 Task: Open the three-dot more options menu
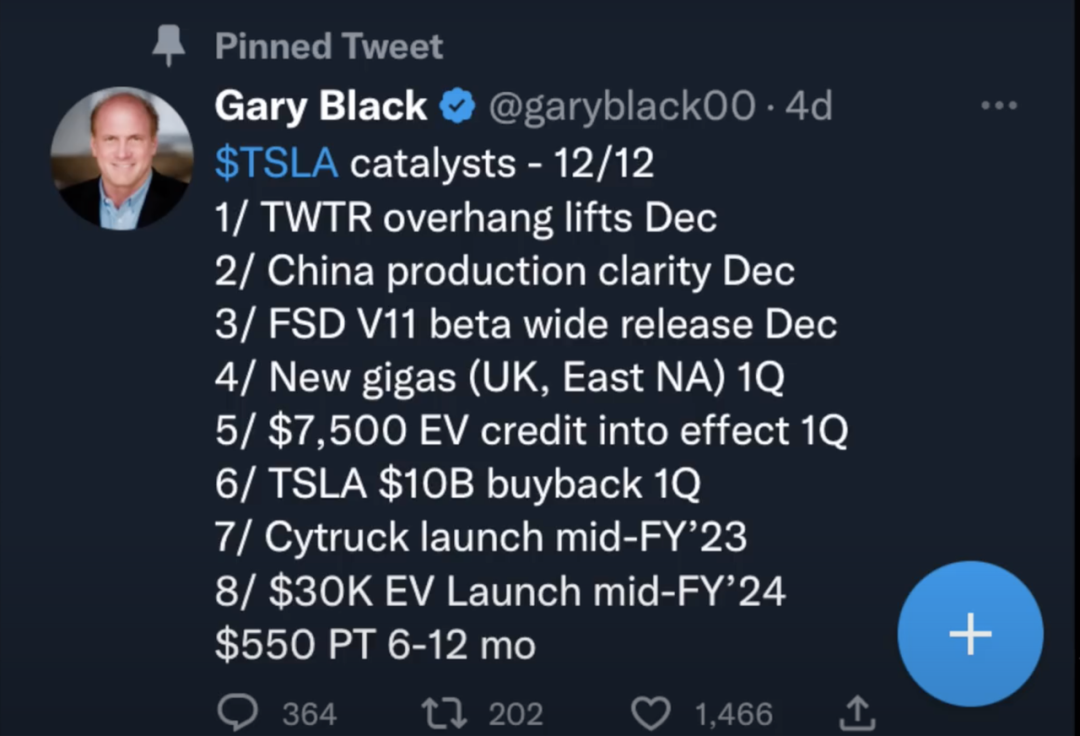998,106
